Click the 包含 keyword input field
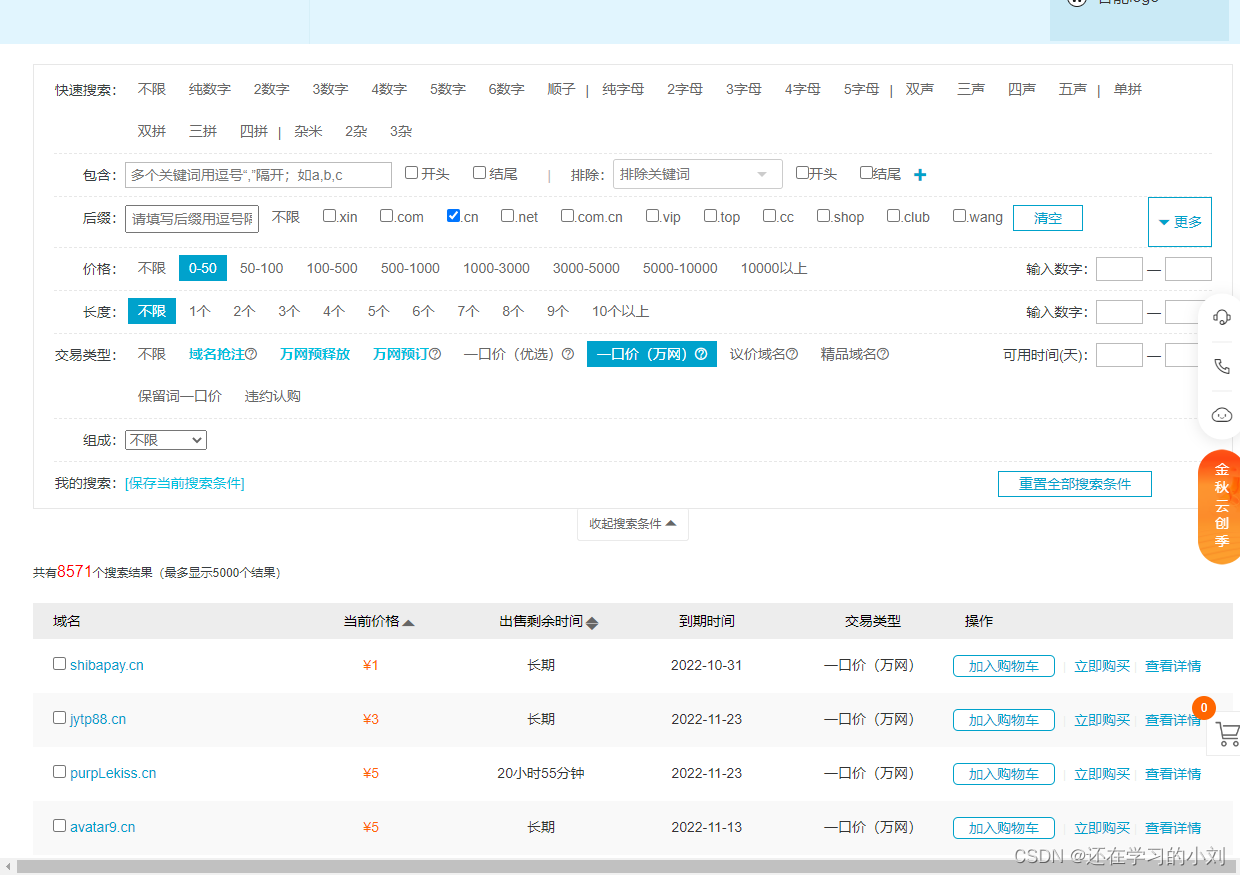The width and height of the screenshot is (1240, 875). 258,175
